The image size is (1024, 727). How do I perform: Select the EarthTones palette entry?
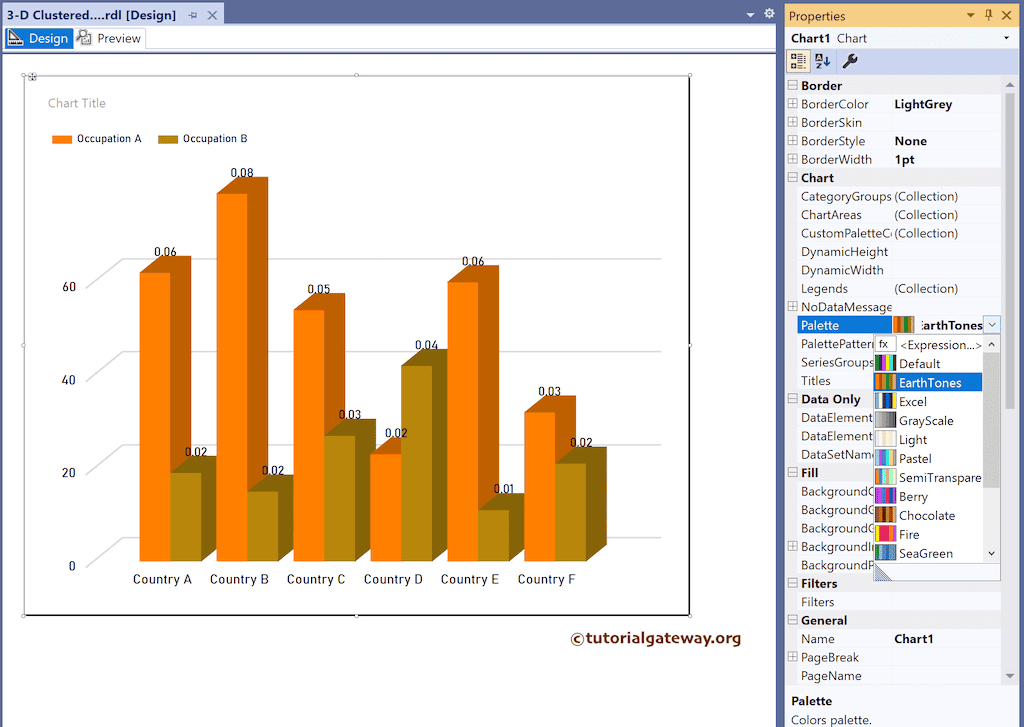coord(928,382)
